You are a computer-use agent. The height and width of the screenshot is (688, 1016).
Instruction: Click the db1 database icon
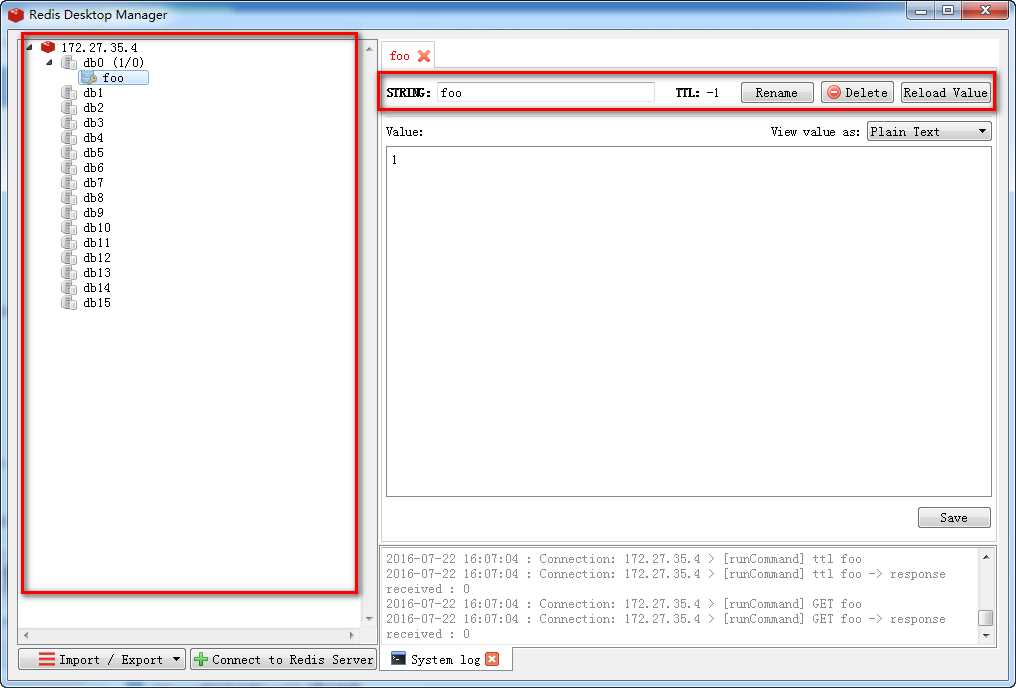coord(69,93)
